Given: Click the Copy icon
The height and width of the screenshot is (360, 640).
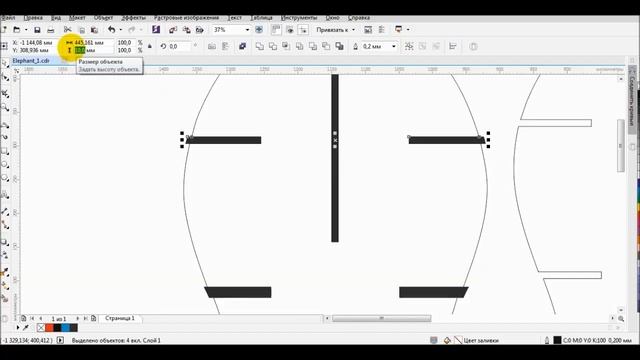Looking at the screenshot, I should [x=82, y=30].
